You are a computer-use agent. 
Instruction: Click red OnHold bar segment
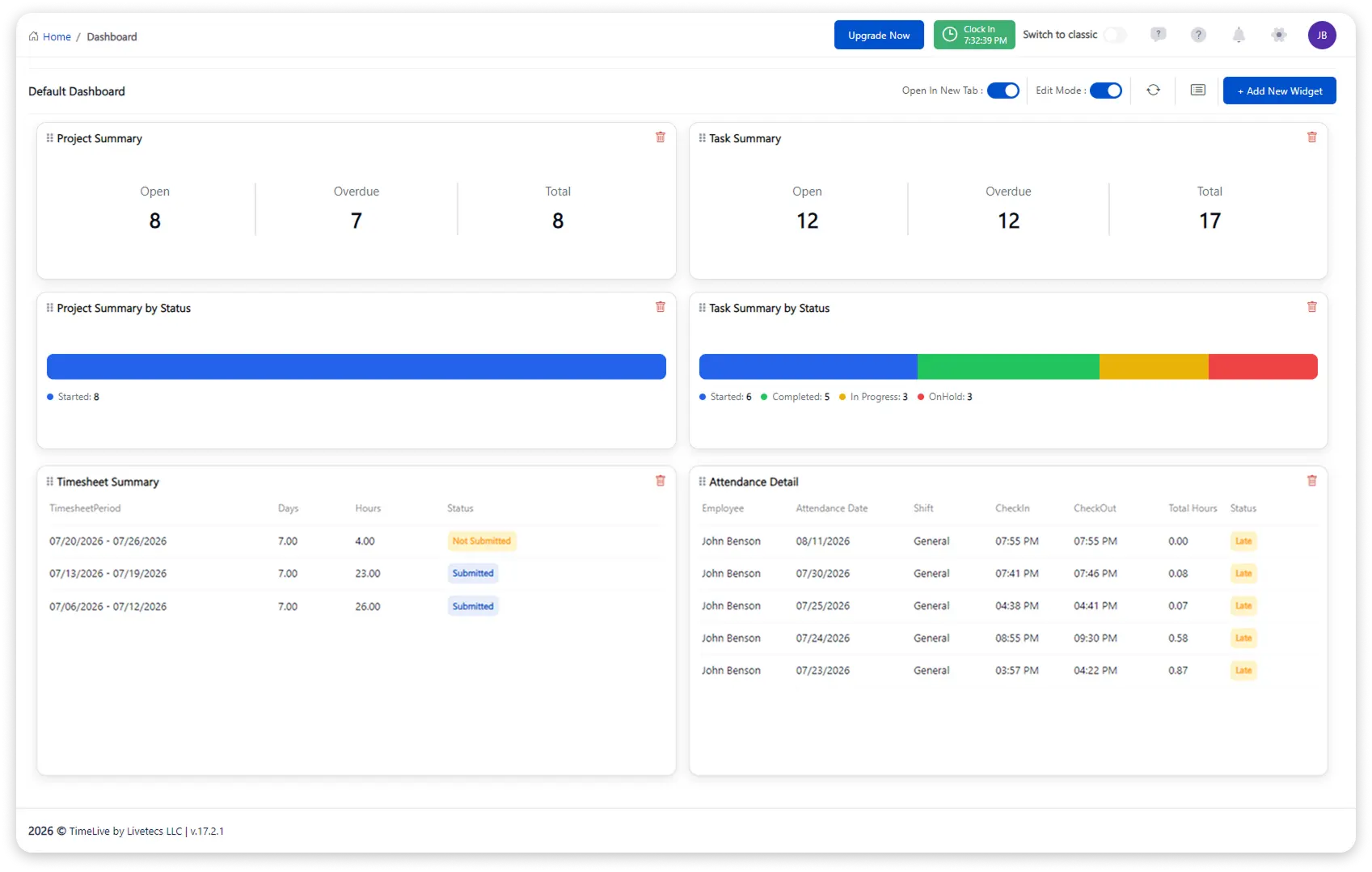point(1263,366)
